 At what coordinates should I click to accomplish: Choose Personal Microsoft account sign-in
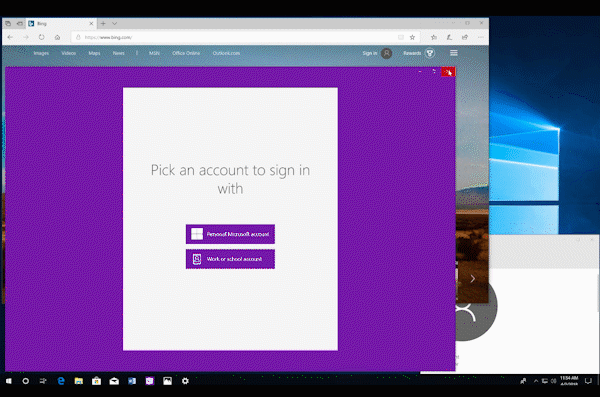pyautogui.click(x=230, y=234)
